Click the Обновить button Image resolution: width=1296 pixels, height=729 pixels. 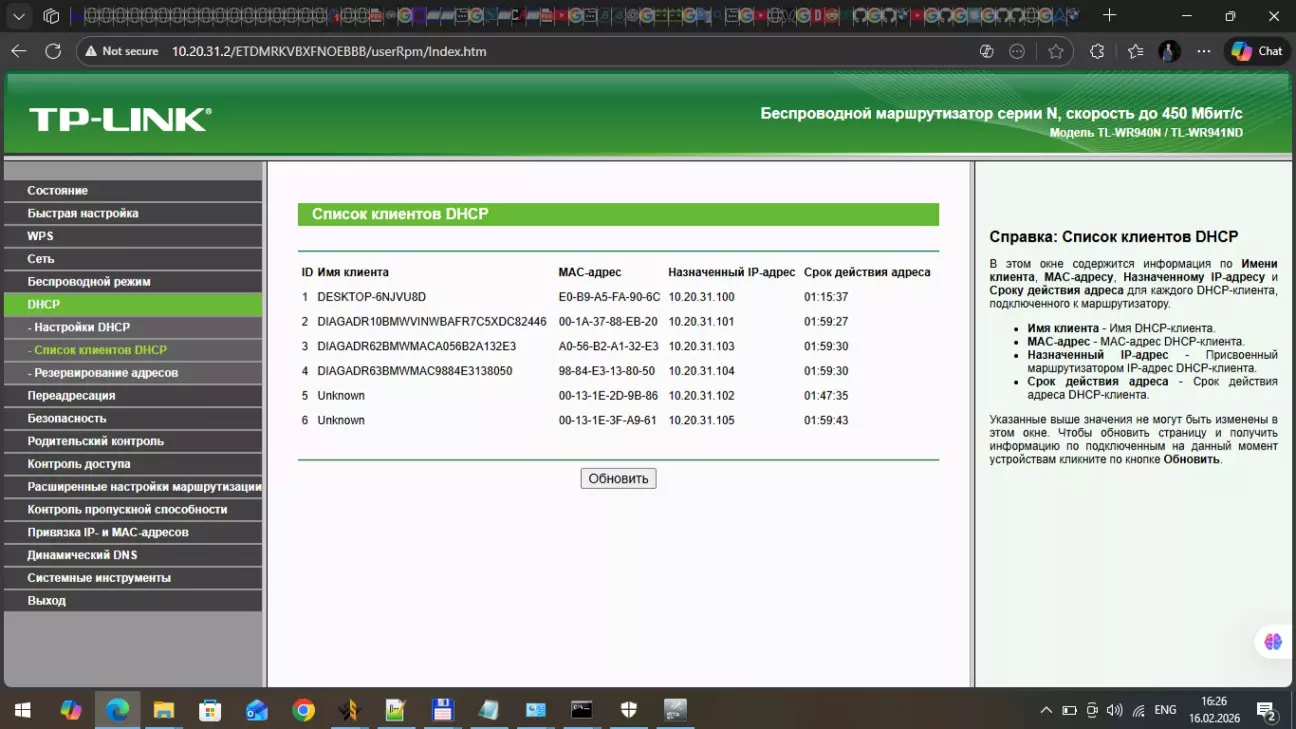click(618, 479)
